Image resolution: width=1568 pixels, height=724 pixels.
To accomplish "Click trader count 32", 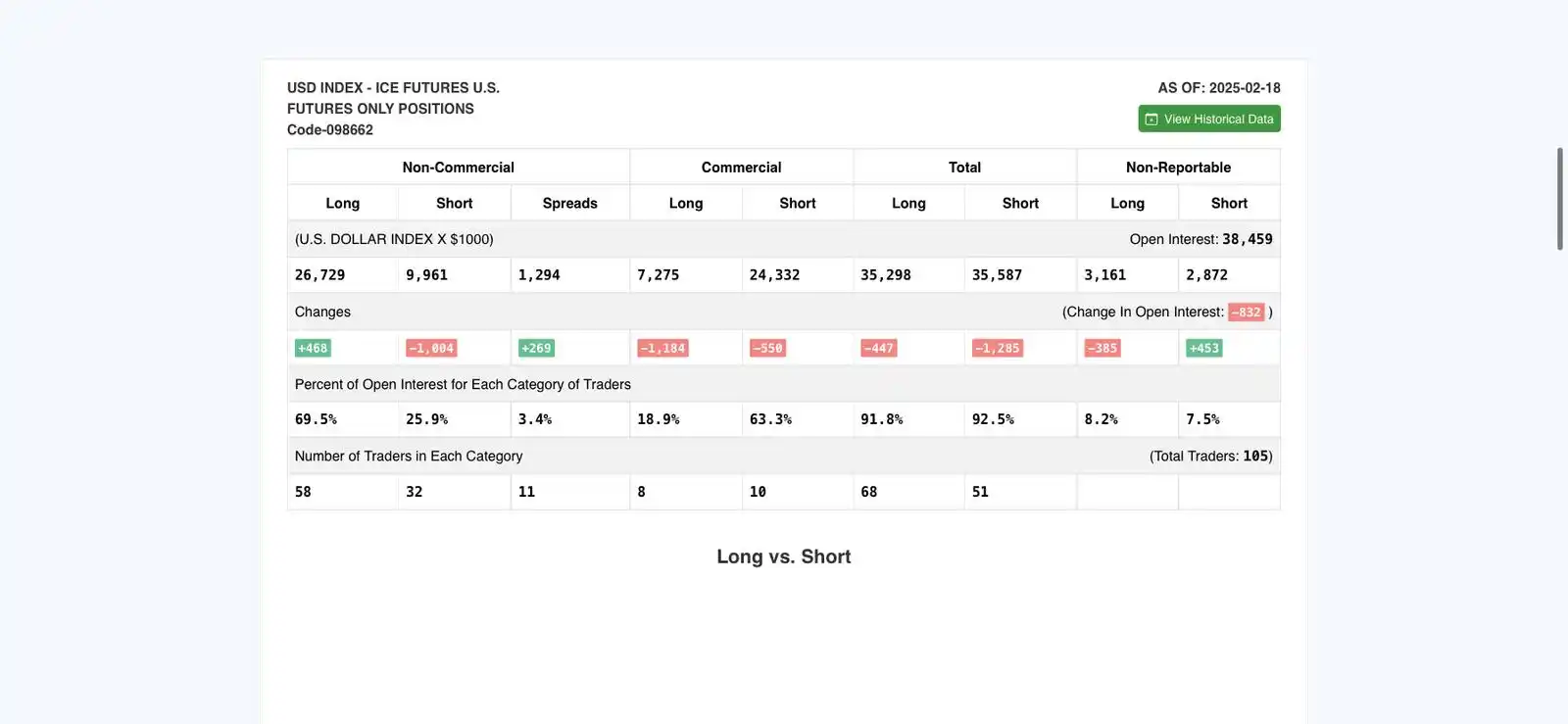I will (x=415, y=492).
